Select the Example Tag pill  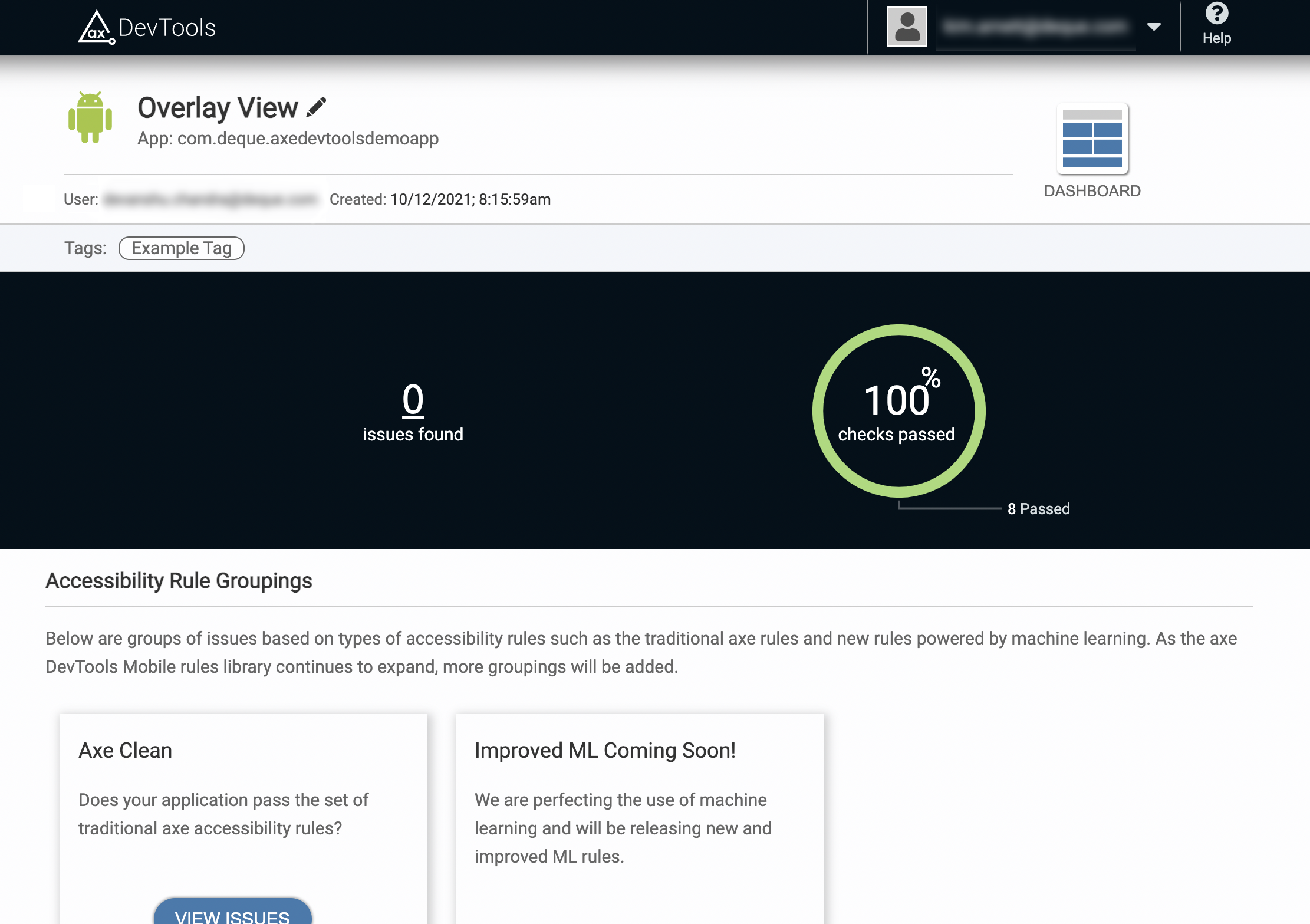tap(182, 248)
